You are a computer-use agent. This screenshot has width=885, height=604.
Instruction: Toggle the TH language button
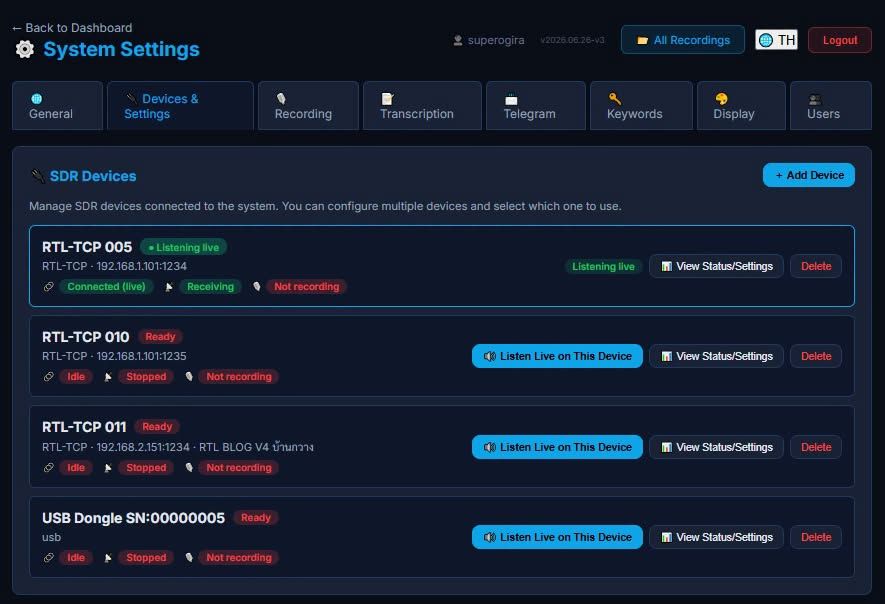(x=777, y=40)
